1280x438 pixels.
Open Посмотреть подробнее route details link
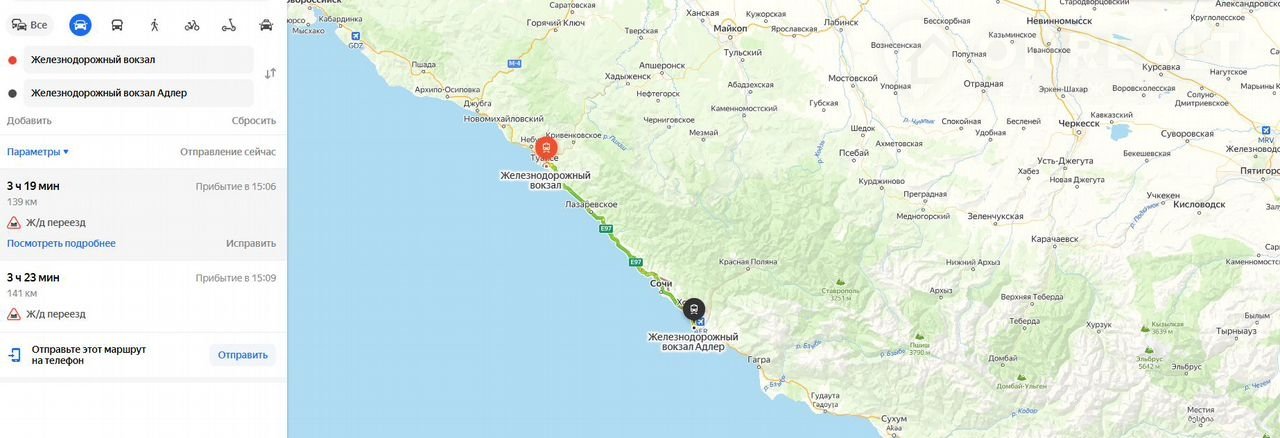(x=61, y=243)
